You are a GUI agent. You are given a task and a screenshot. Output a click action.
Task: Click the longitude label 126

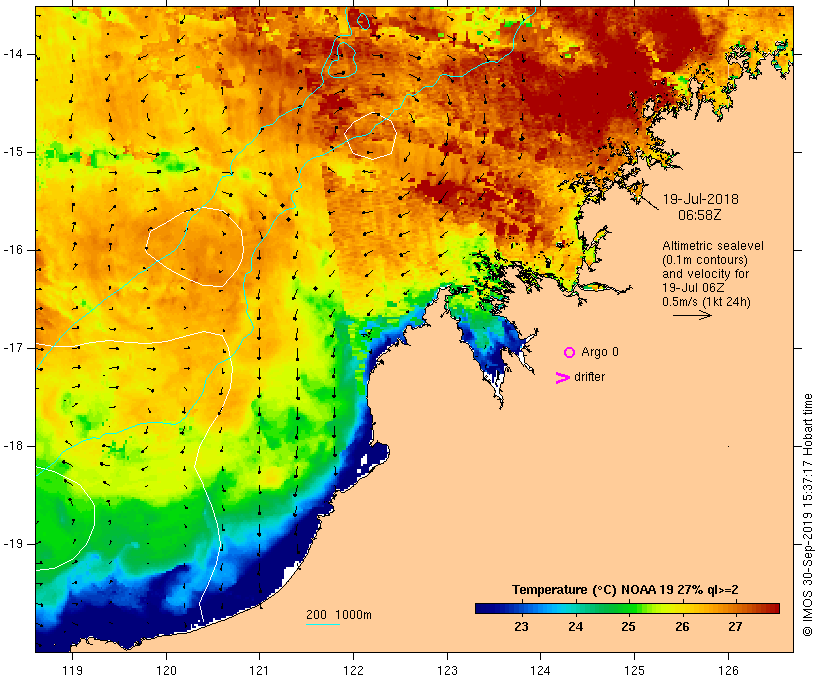[728, 670]
